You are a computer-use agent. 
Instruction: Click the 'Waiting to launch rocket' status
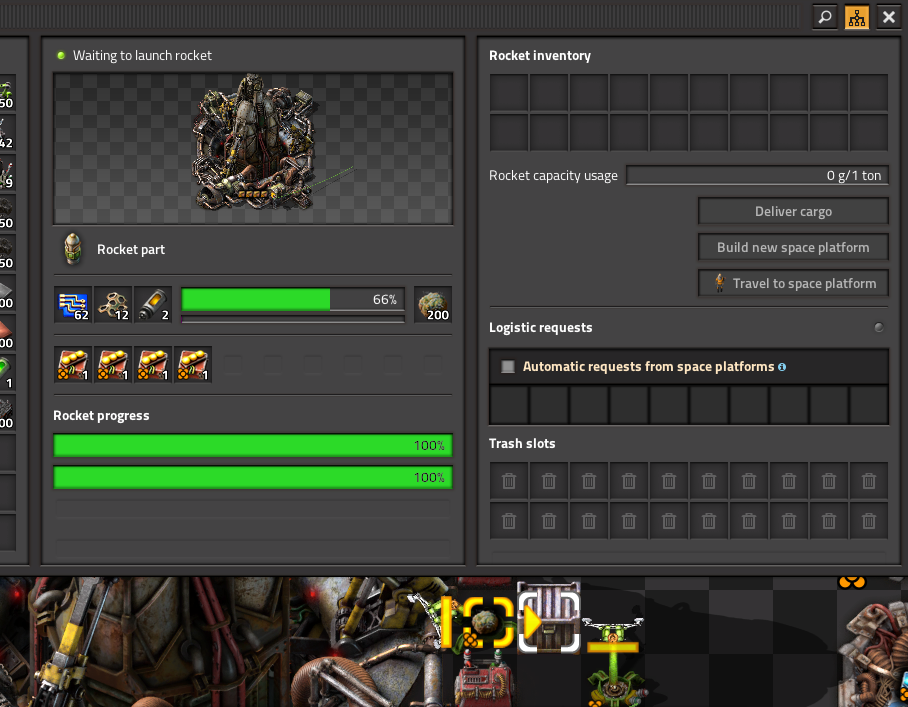tap(142, 56)
